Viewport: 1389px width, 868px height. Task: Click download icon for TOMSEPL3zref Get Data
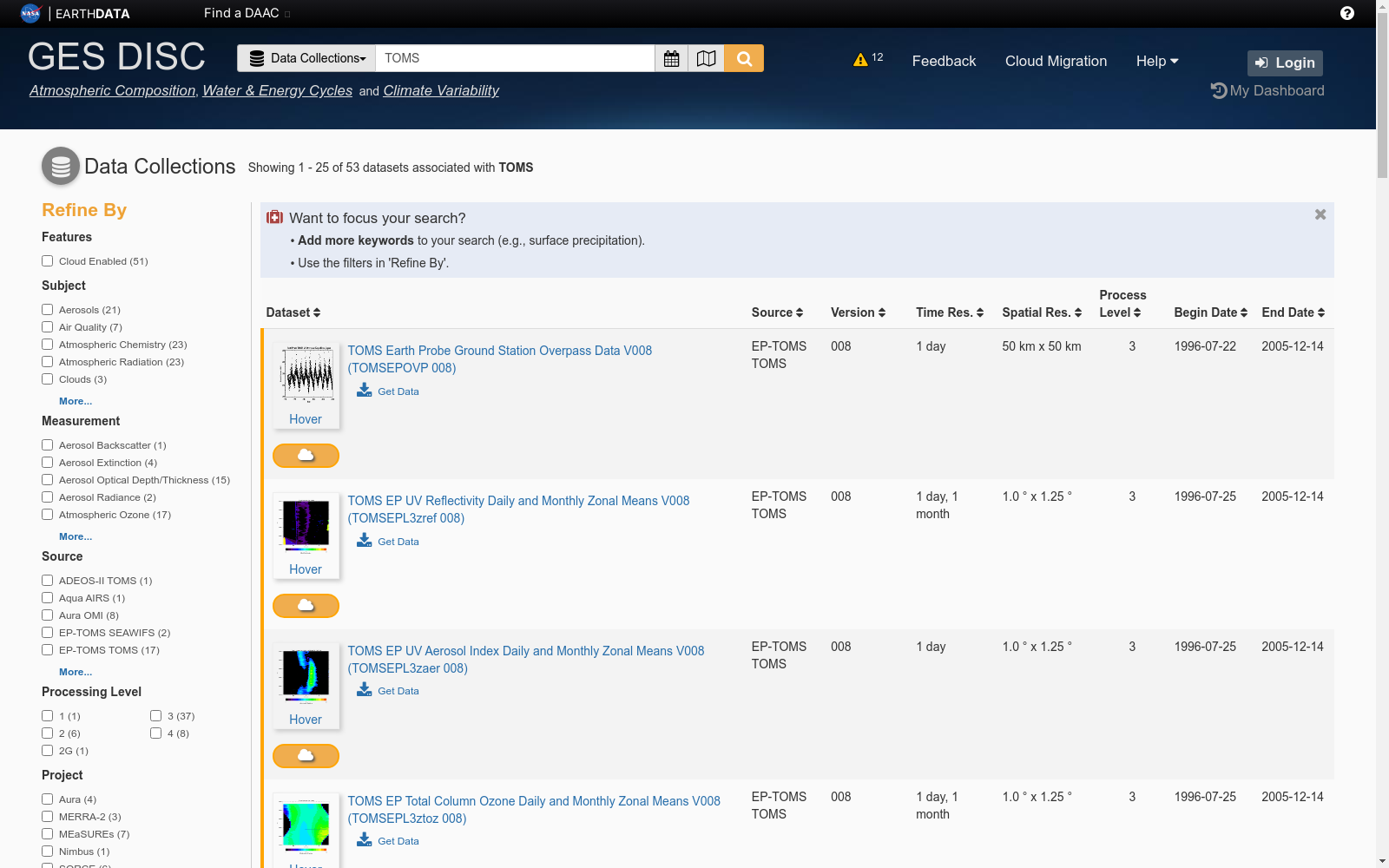[x=365, y=540]
